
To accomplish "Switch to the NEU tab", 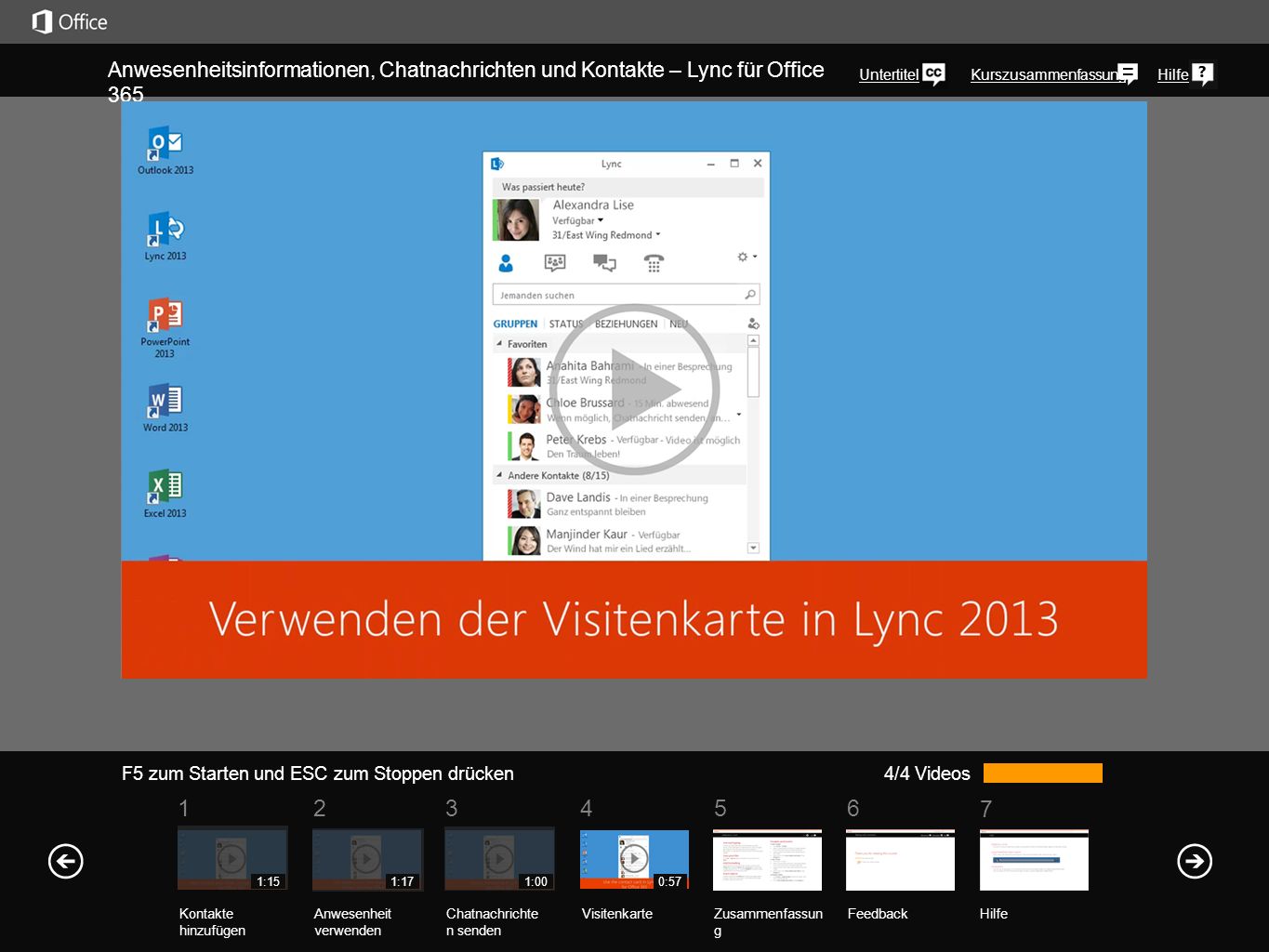I will point(679,324).
